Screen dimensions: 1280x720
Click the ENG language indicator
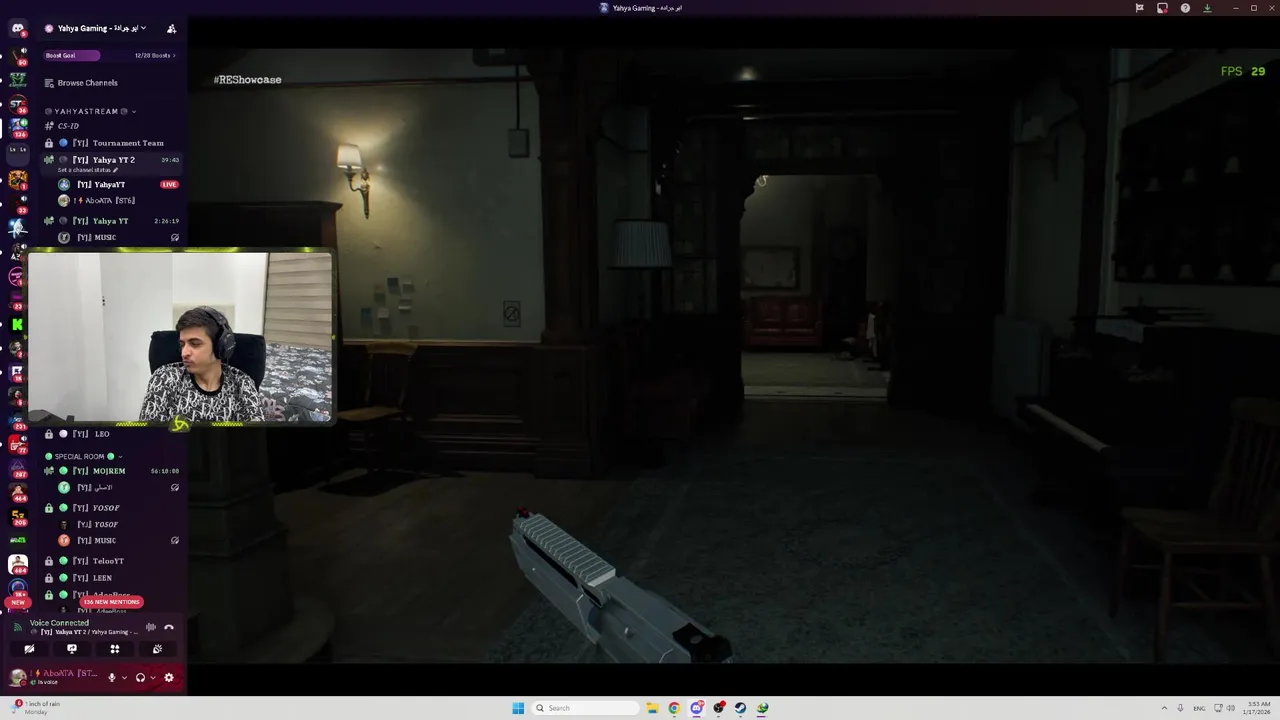(1199, 708)
